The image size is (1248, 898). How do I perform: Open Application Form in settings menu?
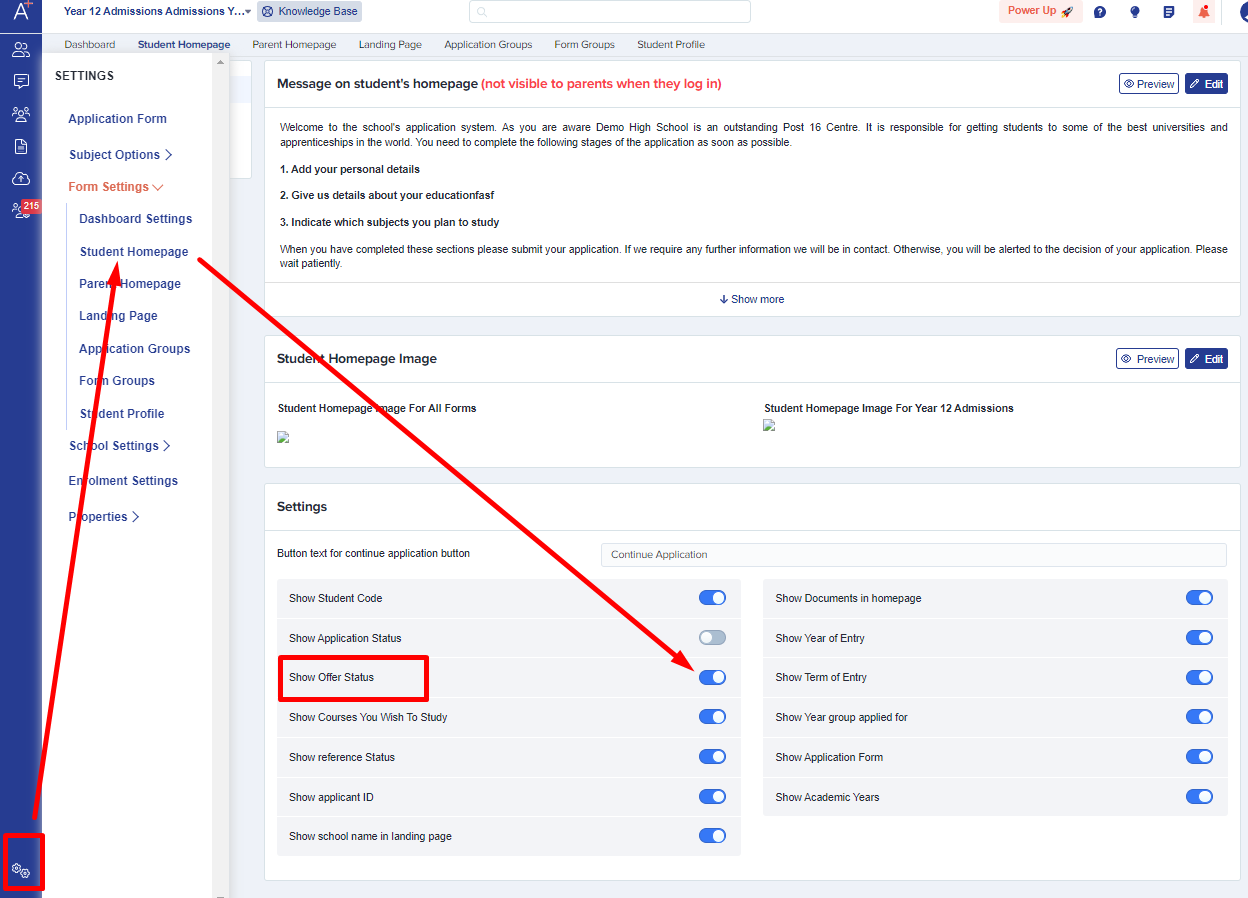pos(117,119)
